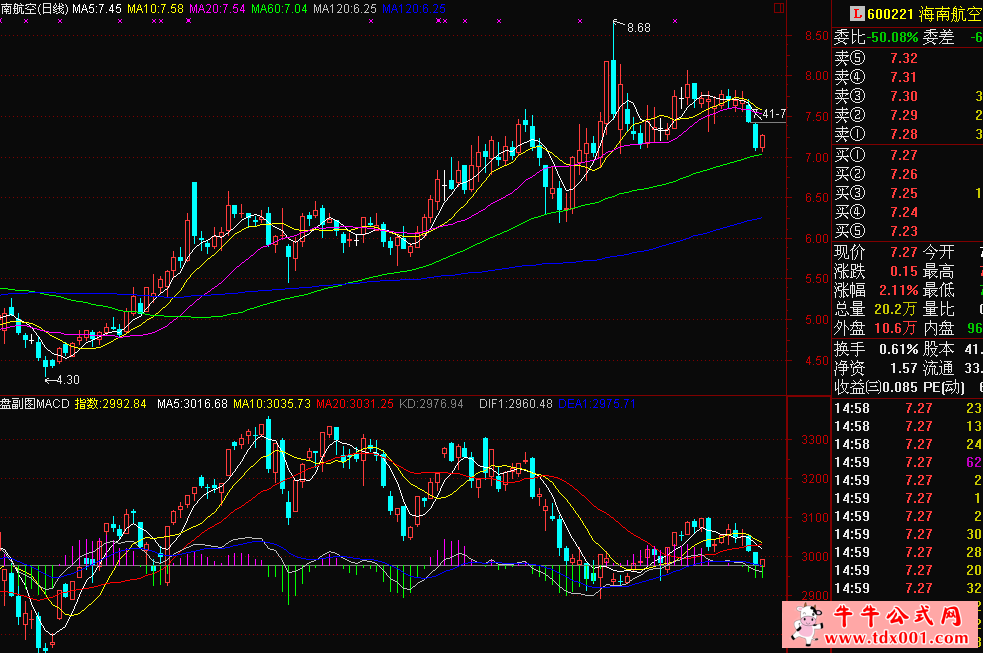Click the 涨幅 2.11% value
This screenshot has height=653, width=983.
(x=898, y=290)
